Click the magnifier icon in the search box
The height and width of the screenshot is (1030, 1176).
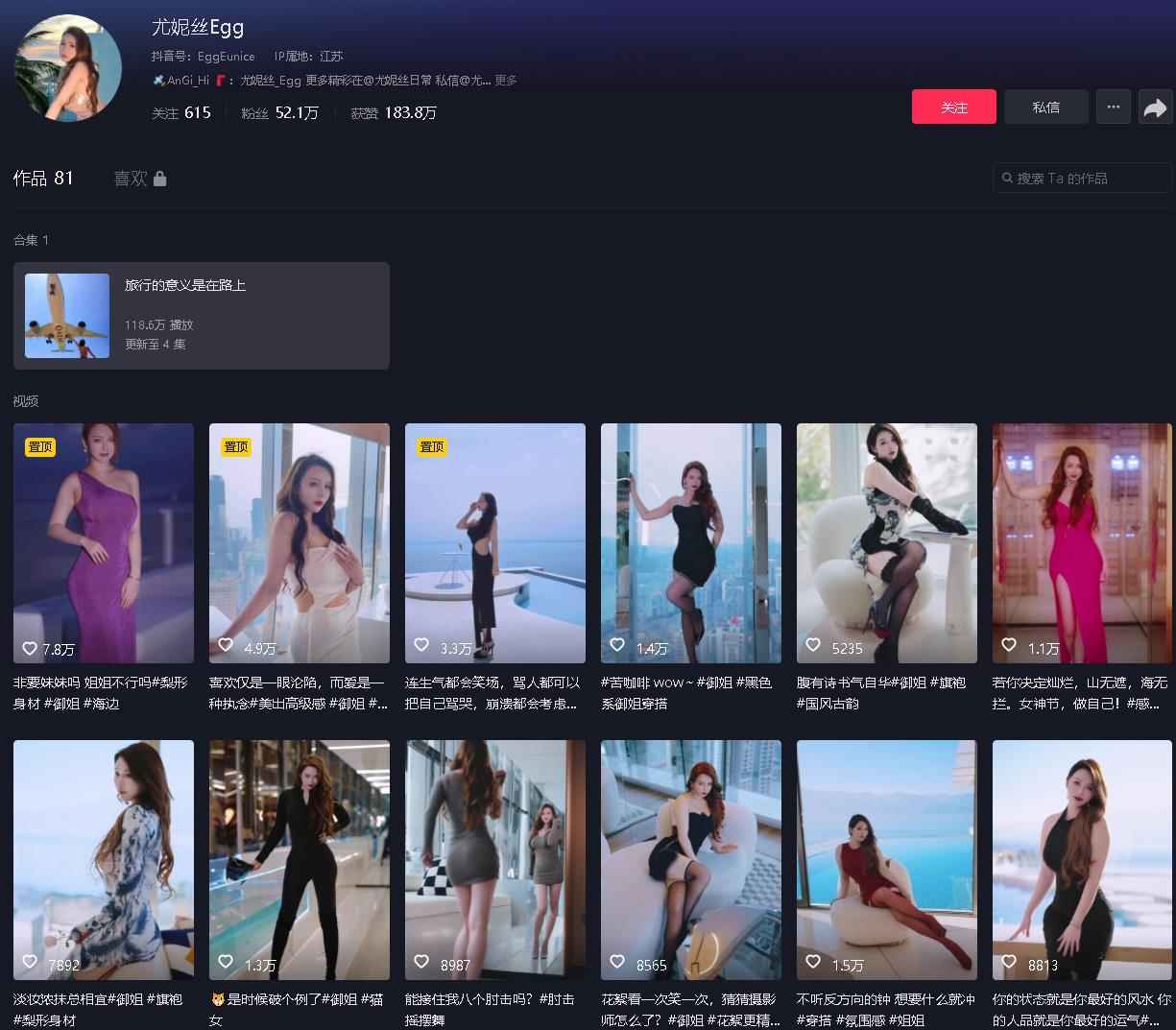[x=1007, y=178]
